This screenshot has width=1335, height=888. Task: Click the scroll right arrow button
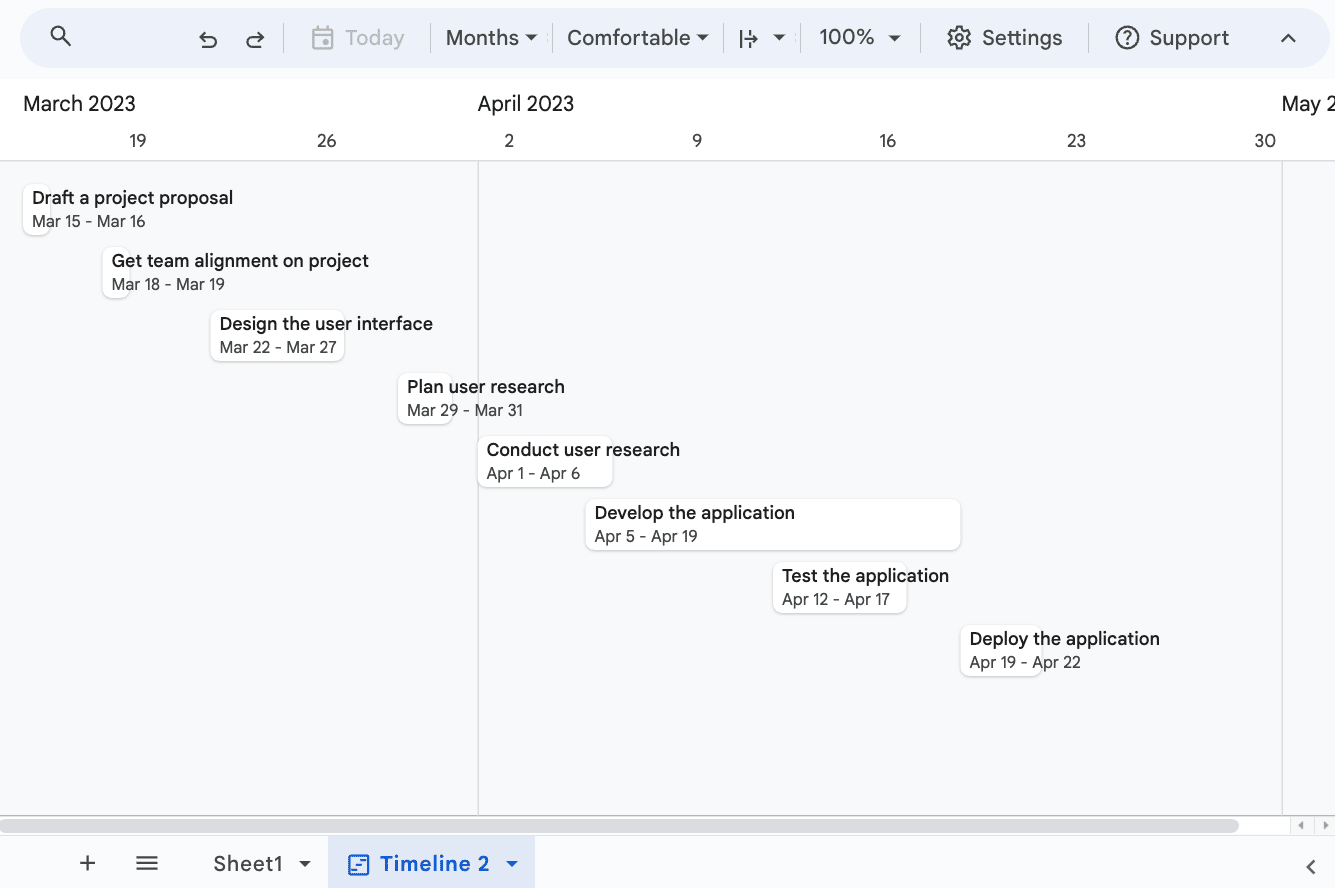pyautogui.click(x=1324, y=826)
